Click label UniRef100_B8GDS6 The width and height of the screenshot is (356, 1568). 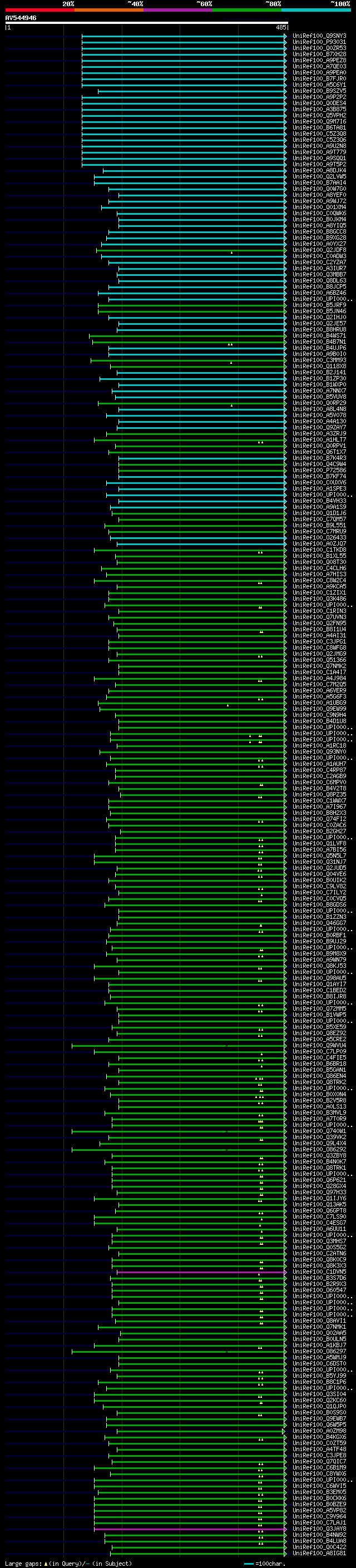coord(319,904)
